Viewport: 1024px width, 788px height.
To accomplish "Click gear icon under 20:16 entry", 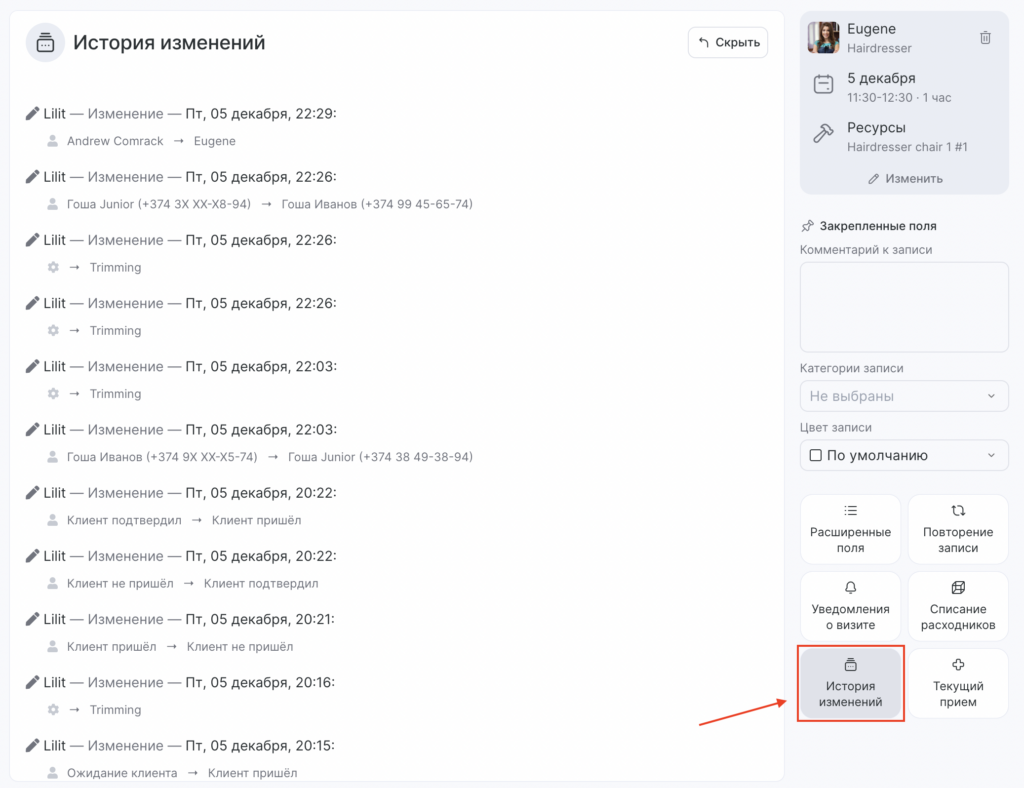I will tap(53, 710).
